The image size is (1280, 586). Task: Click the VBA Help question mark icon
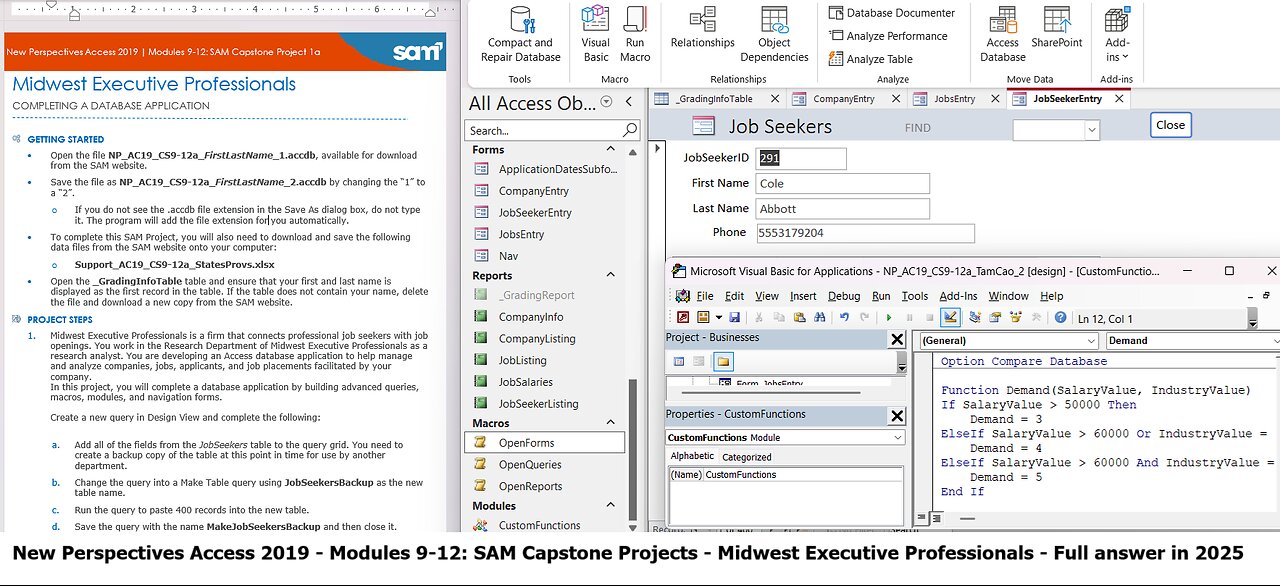click(x=1060, y=317)
